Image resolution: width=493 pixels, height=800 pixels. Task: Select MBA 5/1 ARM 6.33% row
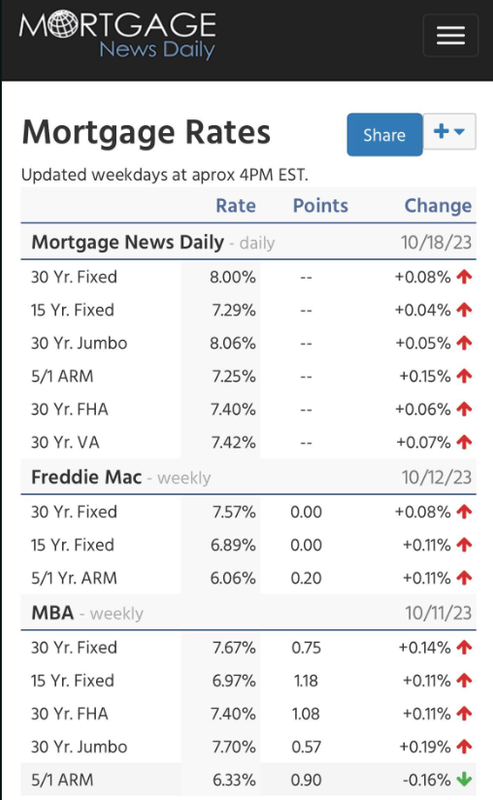249,780
